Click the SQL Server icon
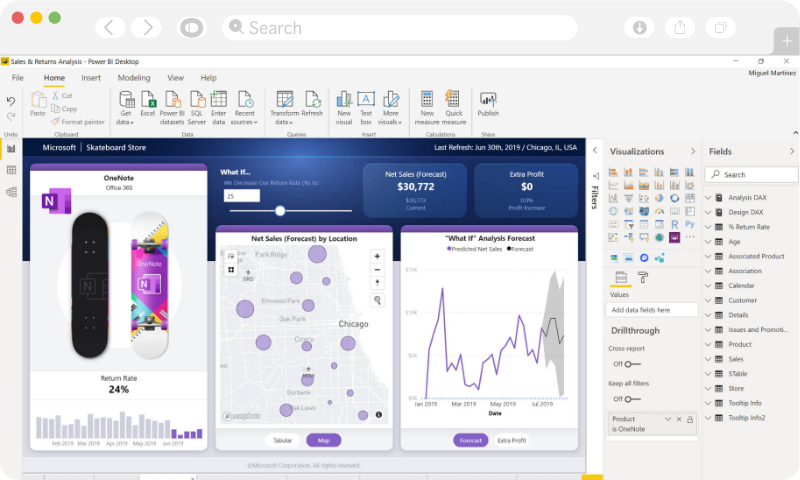 tap(197, 99)
